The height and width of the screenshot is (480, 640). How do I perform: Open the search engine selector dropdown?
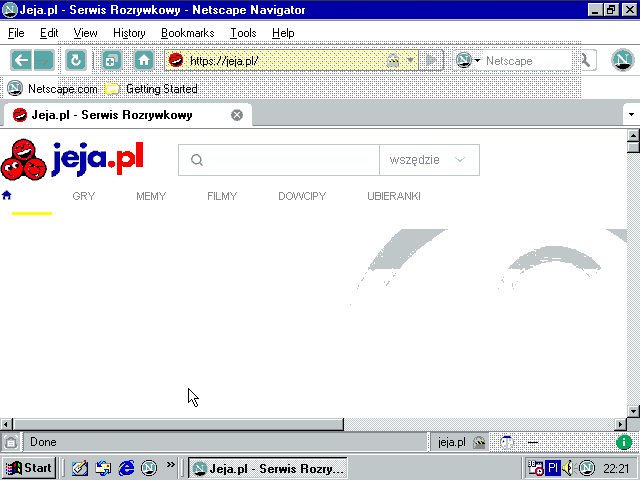pos(468,60)
